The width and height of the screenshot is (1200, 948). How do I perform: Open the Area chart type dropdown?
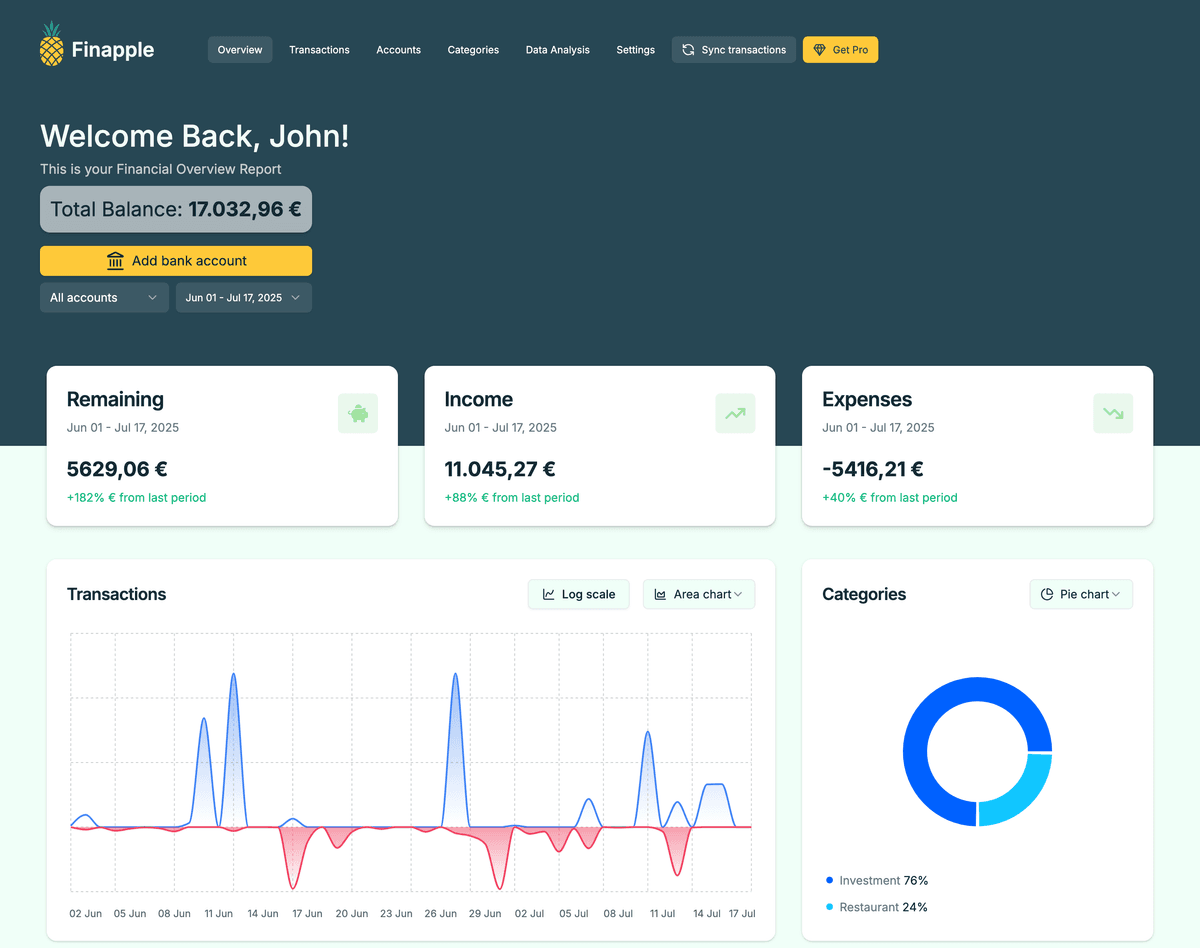click(x=698, y=593)
